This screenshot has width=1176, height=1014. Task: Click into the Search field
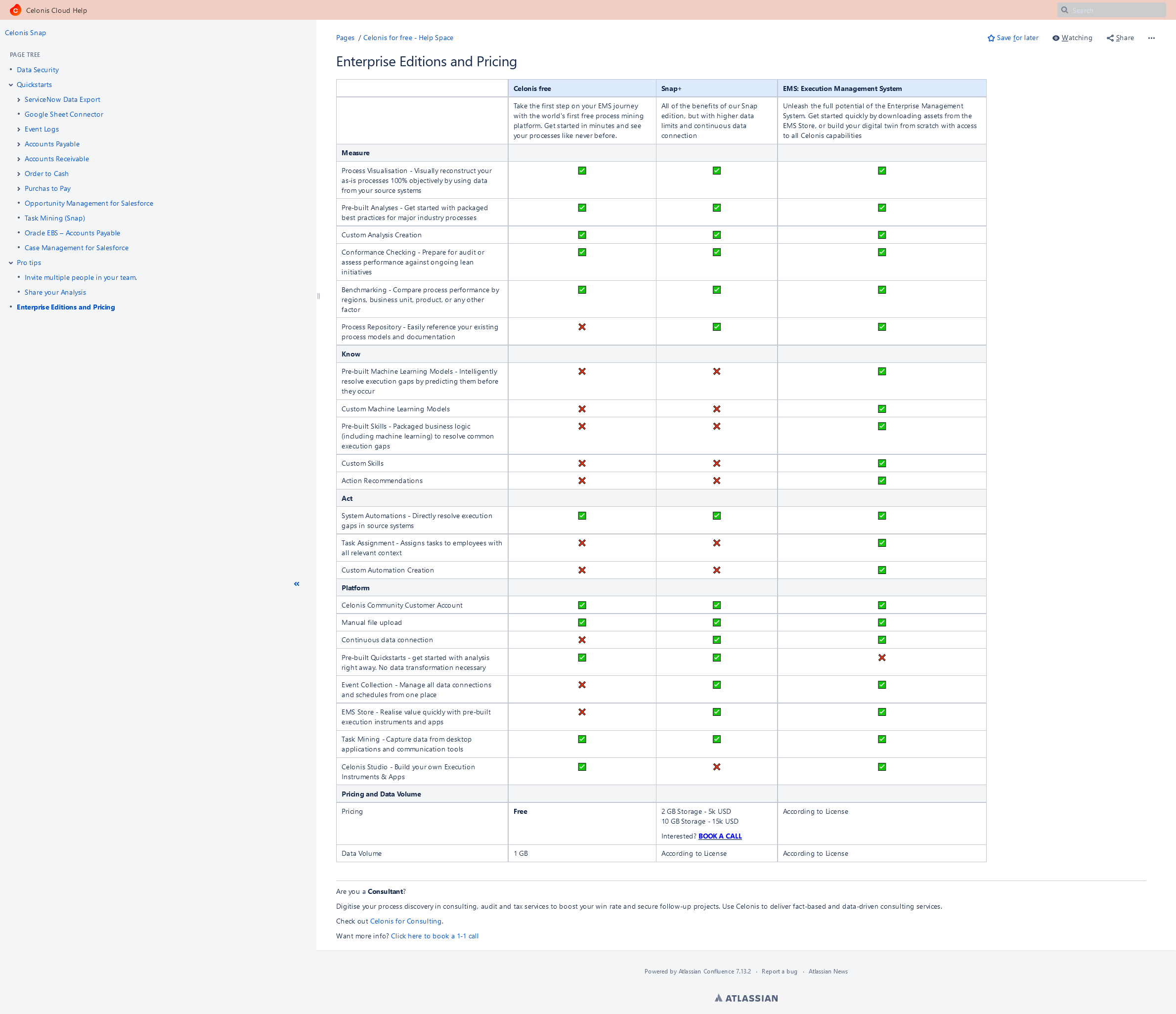point(1111,10)
